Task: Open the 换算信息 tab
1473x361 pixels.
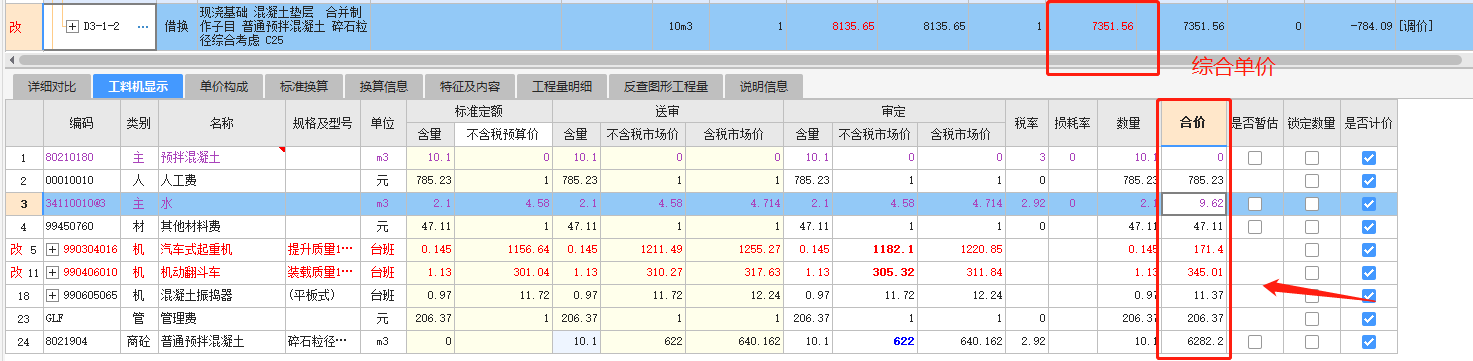Action: [x=384, y=86]
